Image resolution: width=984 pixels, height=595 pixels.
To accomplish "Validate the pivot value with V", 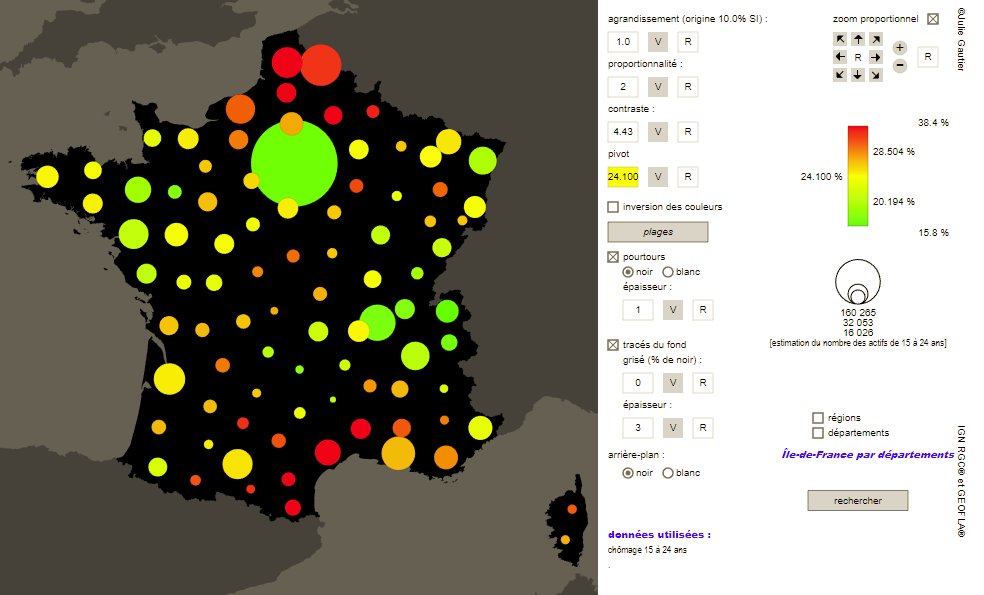I will tap(659, 177).
